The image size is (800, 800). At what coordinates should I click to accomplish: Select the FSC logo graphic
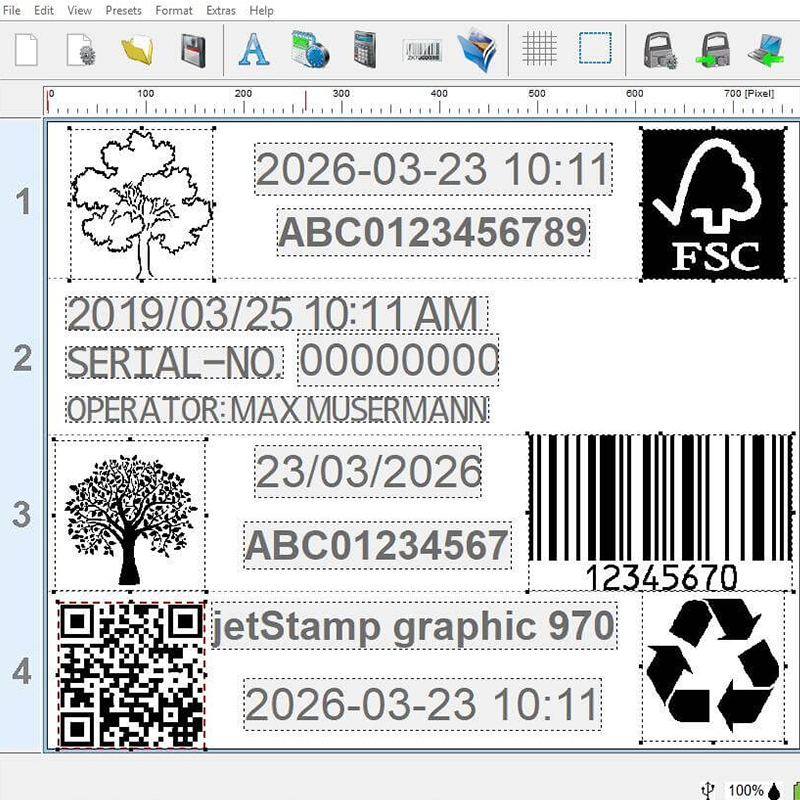click(x=713, y=204)
